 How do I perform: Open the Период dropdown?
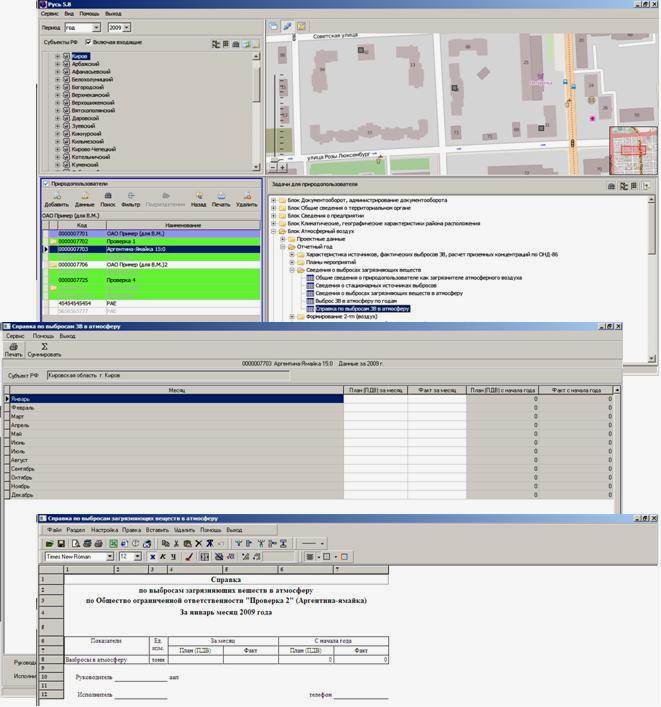(x=96, y=28)
